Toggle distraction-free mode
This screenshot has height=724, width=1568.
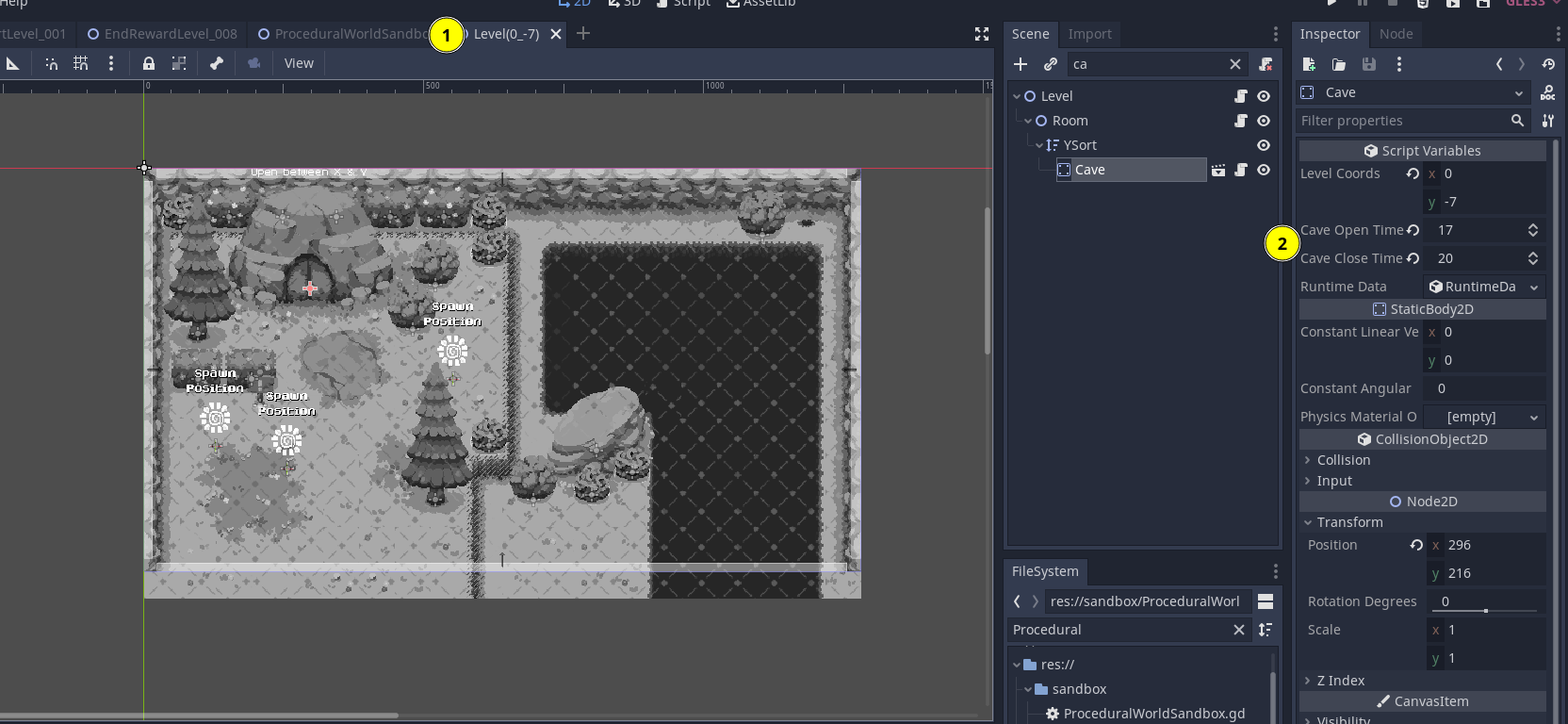pos(982,34)
